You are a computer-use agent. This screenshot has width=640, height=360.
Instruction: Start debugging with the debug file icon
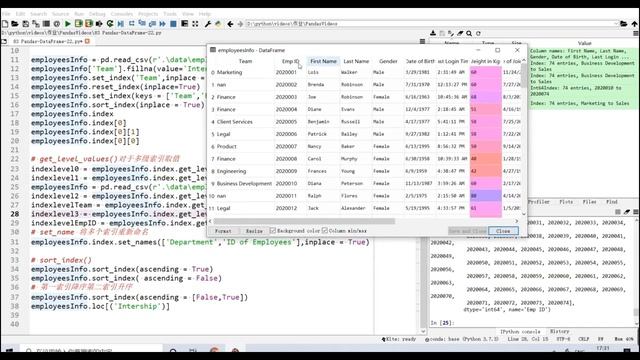coord(121,24)
